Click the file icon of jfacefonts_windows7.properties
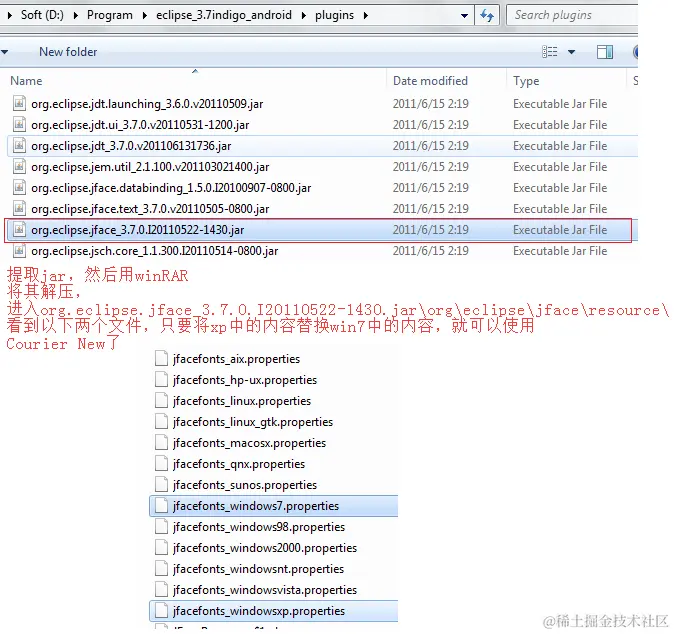 pos(161,505)
